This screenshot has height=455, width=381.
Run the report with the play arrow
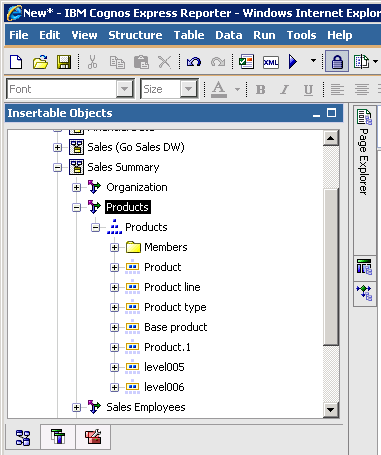click(293, 62)
